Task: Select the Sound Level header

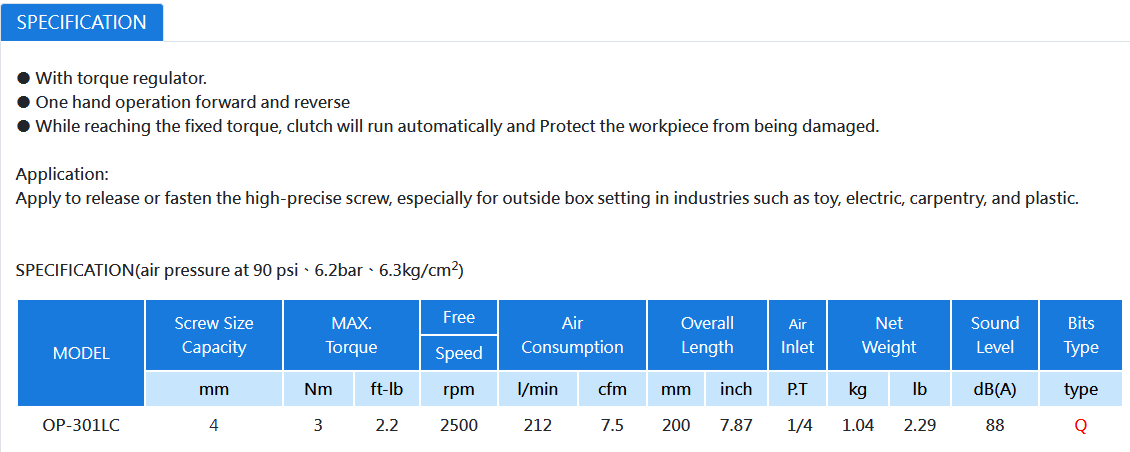Action: click(x=995, y=335)
